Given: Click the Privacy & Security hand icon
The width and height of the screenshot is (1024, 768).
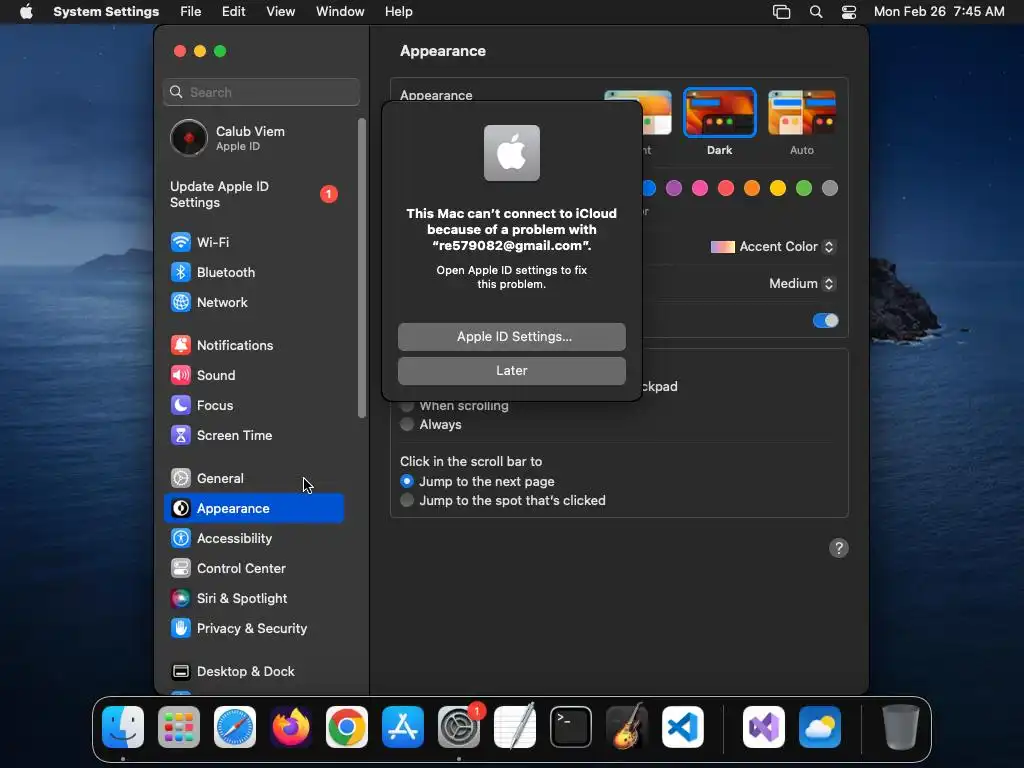Looking at the screenshot, I should pyautogui.click(x=181, y=629).
